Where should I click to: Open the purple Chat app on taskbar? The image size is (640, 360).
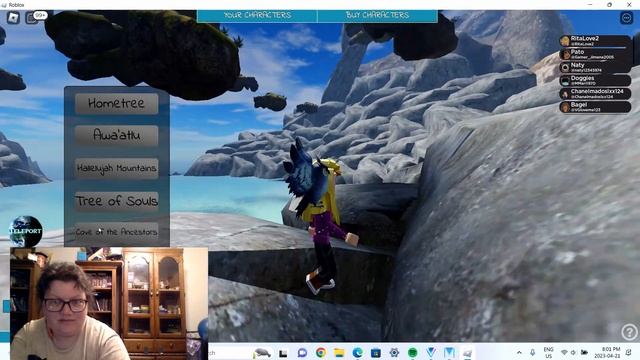[x=302, y=353]
